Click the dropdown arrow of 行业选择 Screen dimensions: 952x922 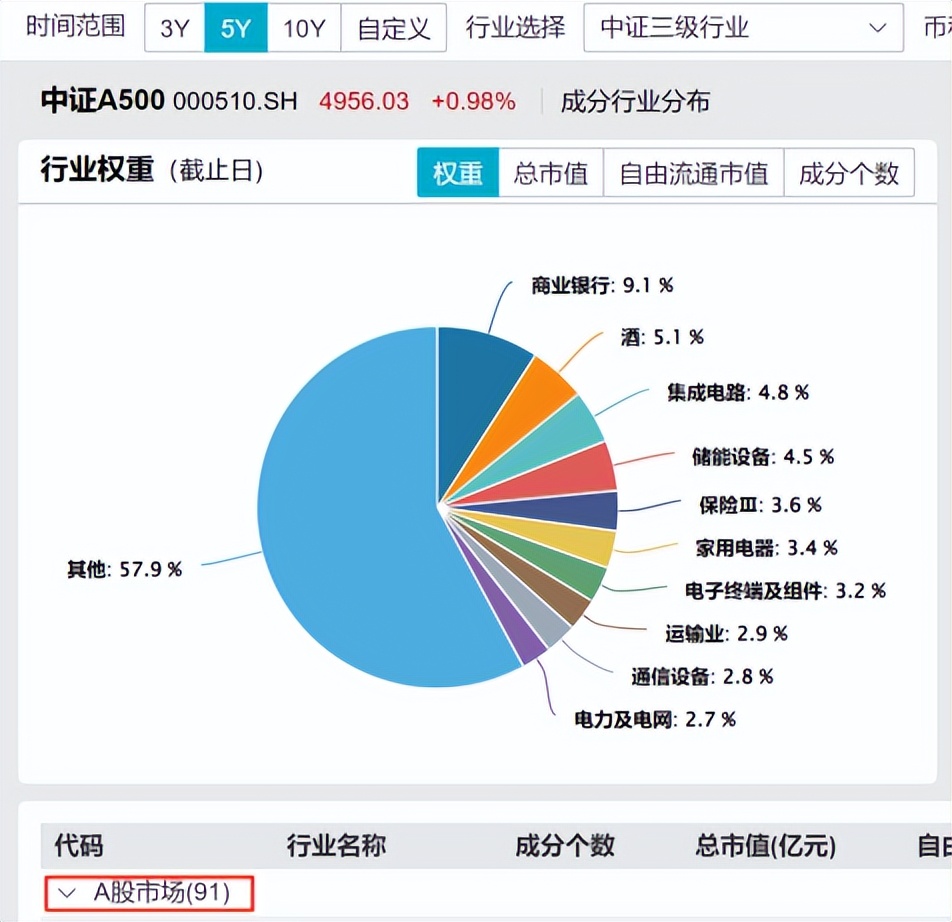(x=877, y=28)
